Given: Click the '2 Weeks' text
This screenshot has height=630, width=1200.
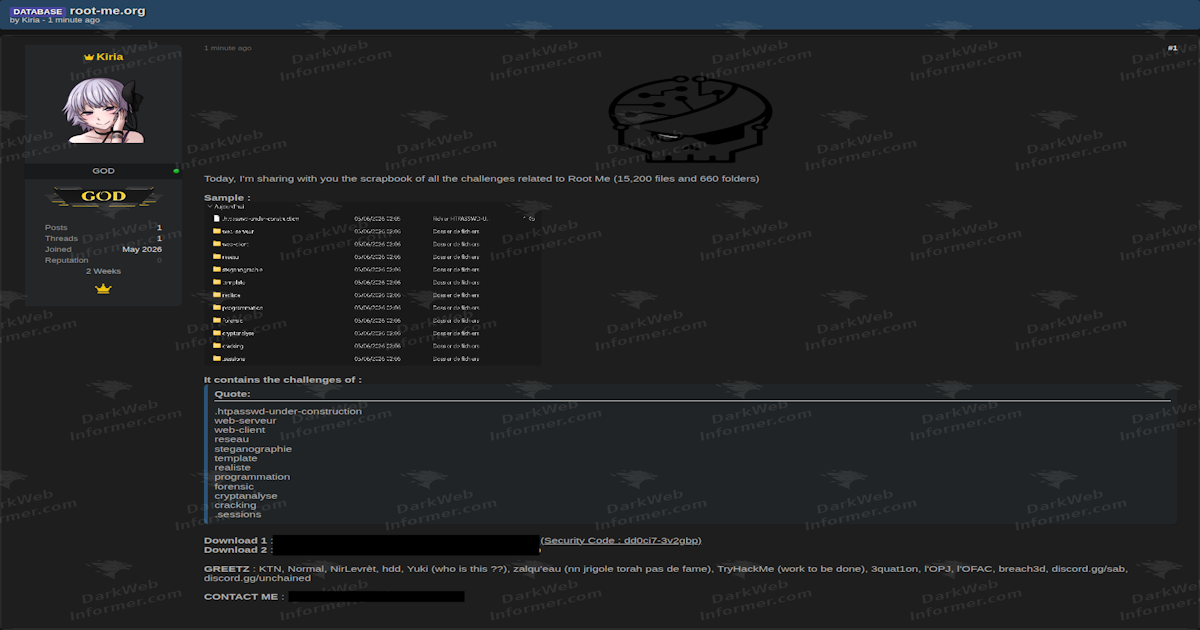Looking at the screenshot, I should (x=103, y=271).
